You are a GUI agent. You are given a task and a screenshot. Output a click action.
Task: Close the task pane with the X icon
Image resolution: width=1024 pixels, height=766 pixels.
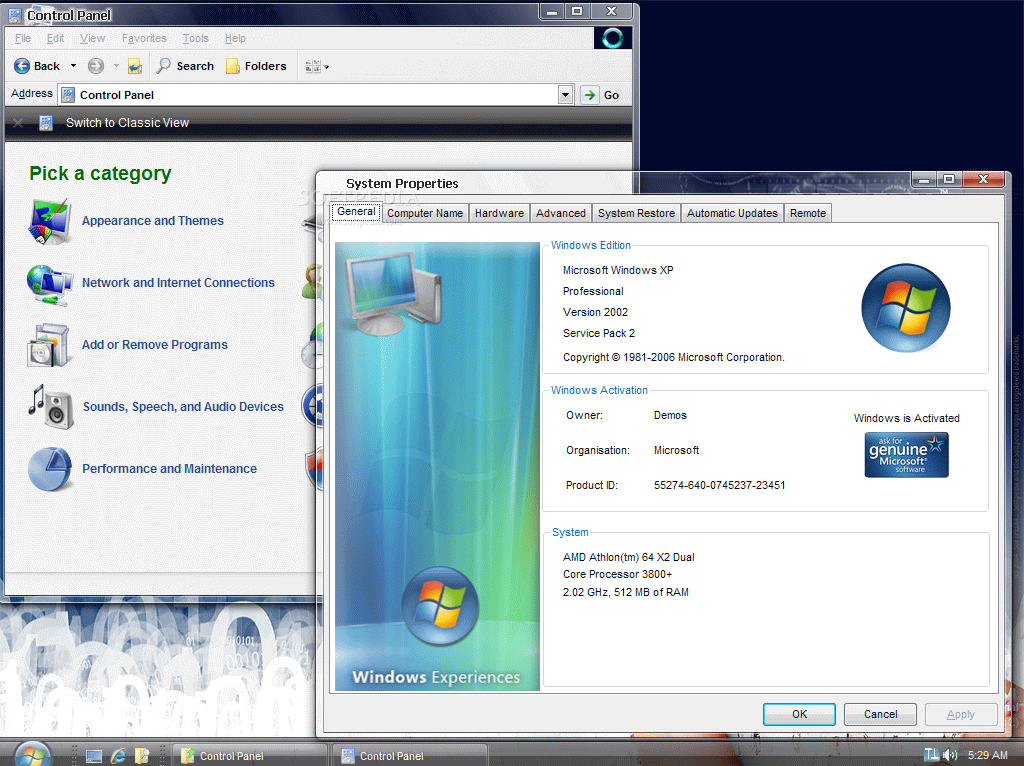pyautogui.click(x=18, y=123)
